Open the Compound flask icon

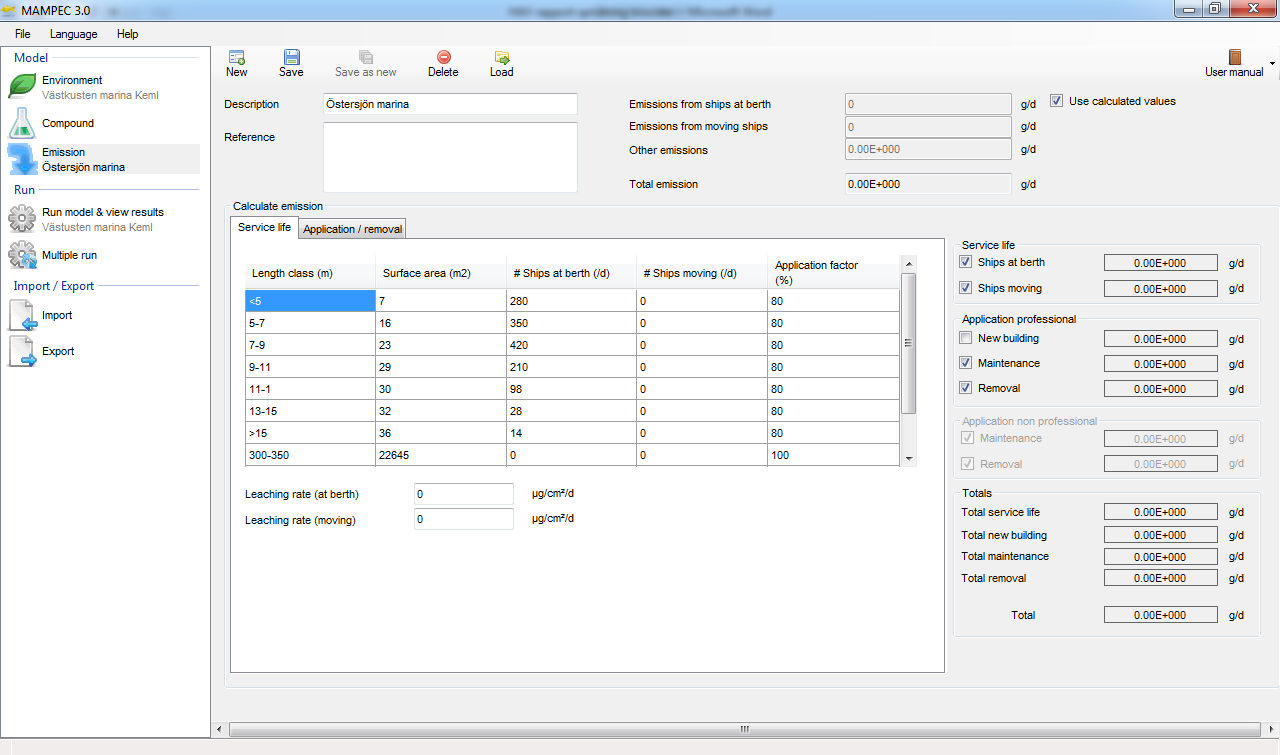point(23,123)
